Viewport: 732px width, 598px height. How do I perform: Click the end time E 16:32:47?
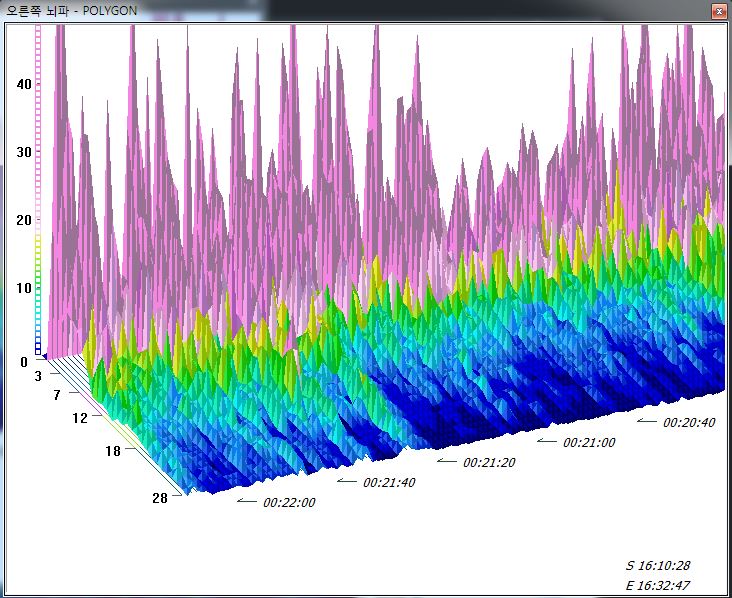click(x=657, y=586)
